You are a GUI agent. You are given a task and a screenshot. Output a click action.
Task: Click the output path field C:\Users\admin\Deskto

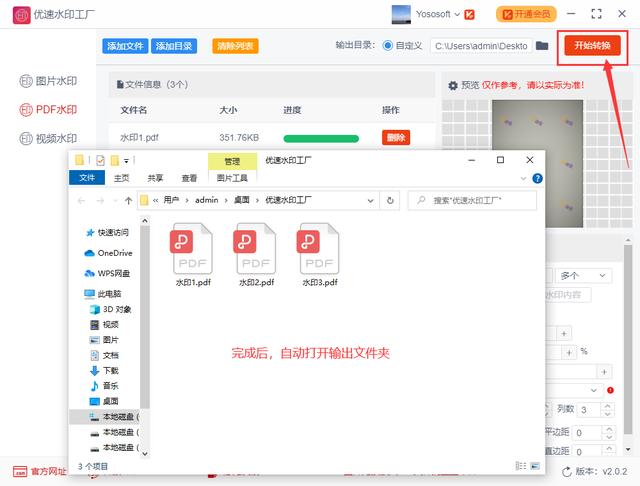tap(481, 46)
